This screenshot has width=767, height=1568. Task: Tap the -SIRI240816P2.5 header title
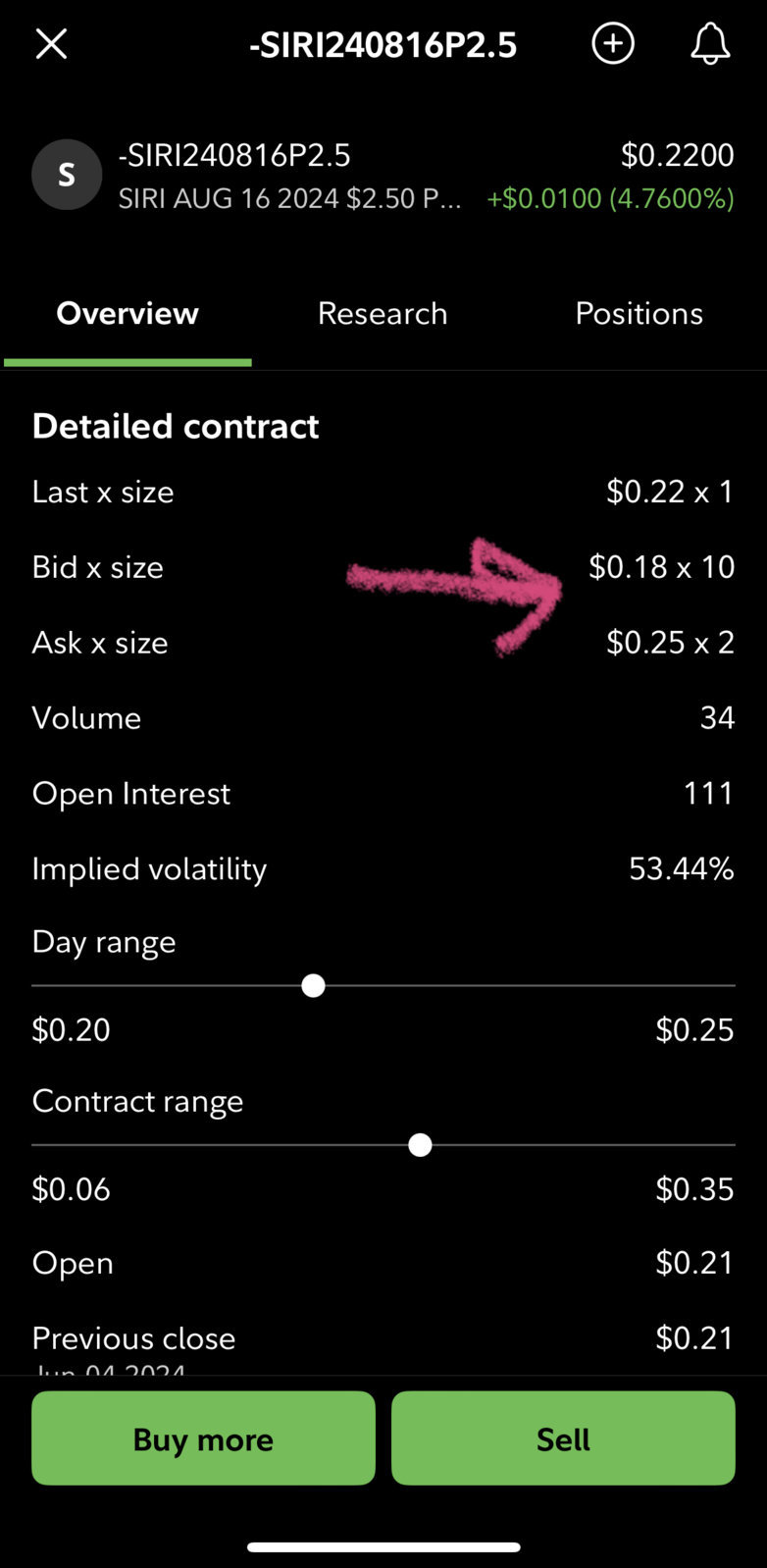pyautogui.click(x=383, y=45)
